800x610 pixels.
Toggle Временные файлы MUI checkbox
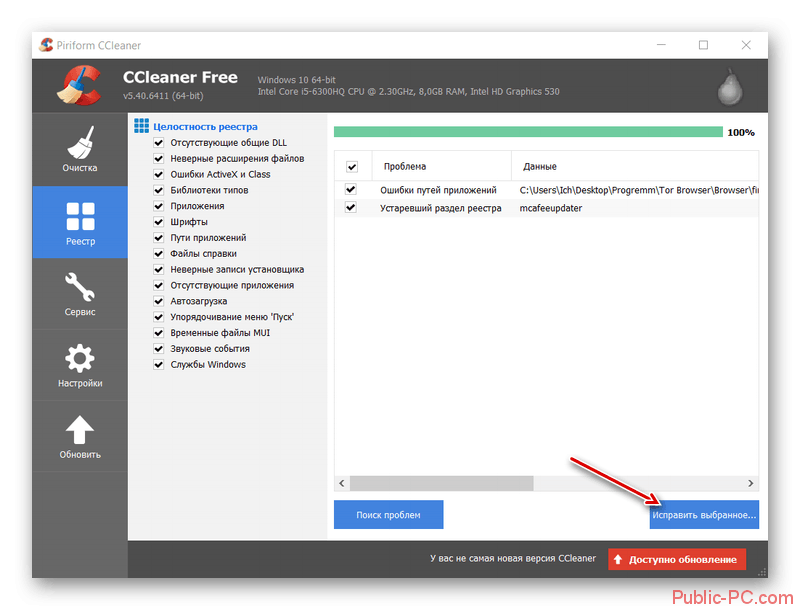pyautogui.click(x=159, y=333)
